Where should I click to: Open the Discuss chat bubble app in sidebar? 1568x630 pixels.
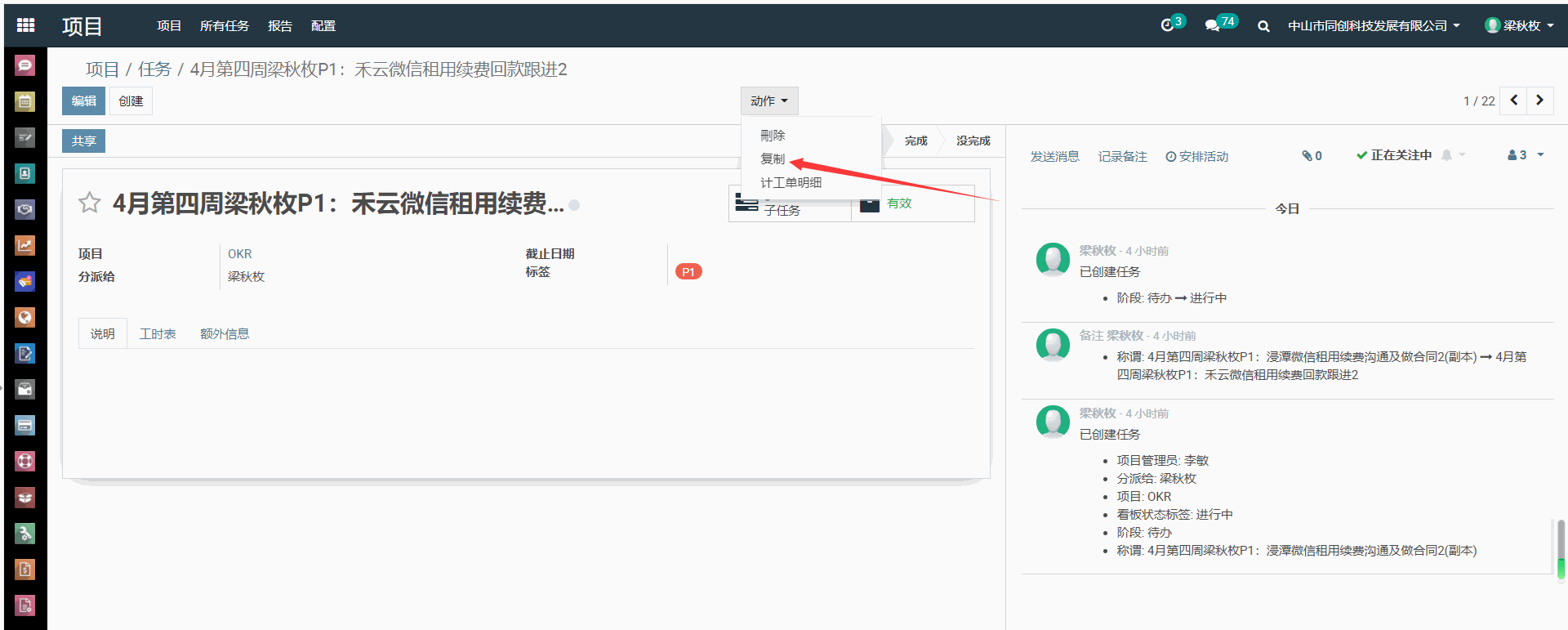25,65
